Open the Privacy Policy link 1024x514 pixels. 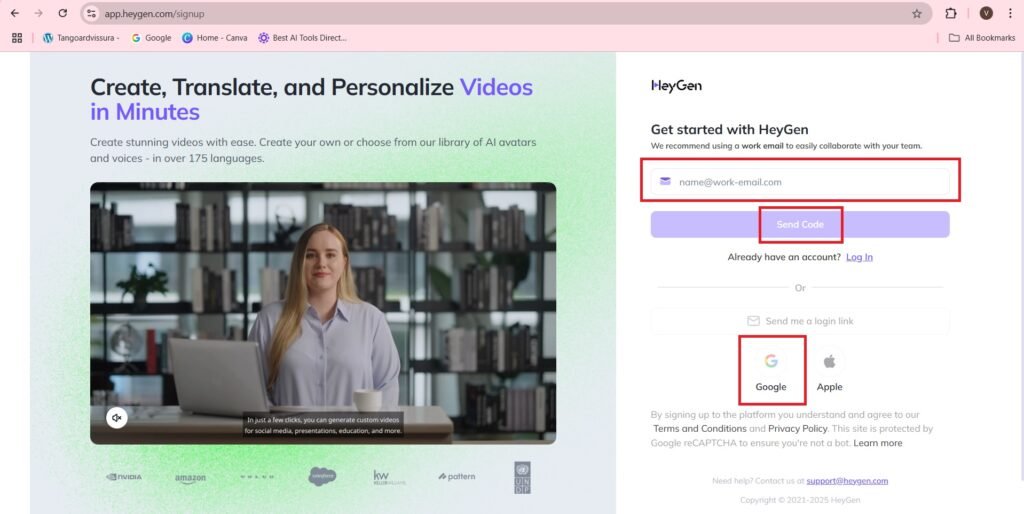pyautogui.click(x=797, y=428)
